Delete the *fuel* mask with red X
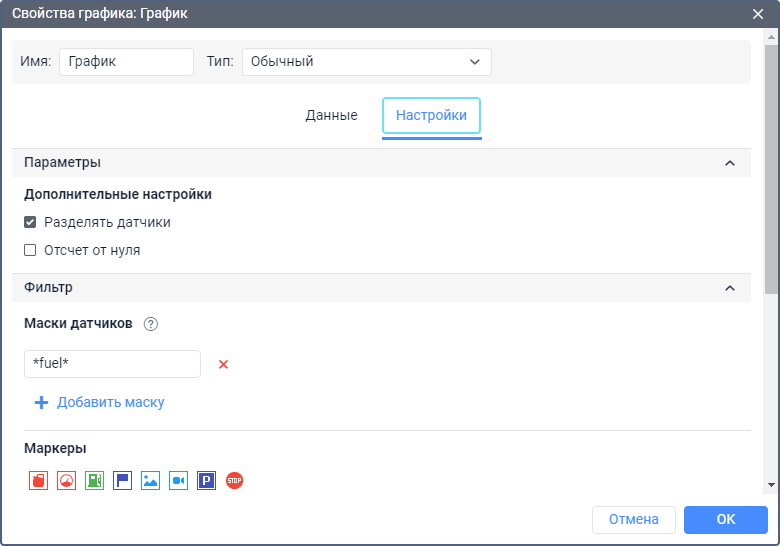 tap(223, 364)
